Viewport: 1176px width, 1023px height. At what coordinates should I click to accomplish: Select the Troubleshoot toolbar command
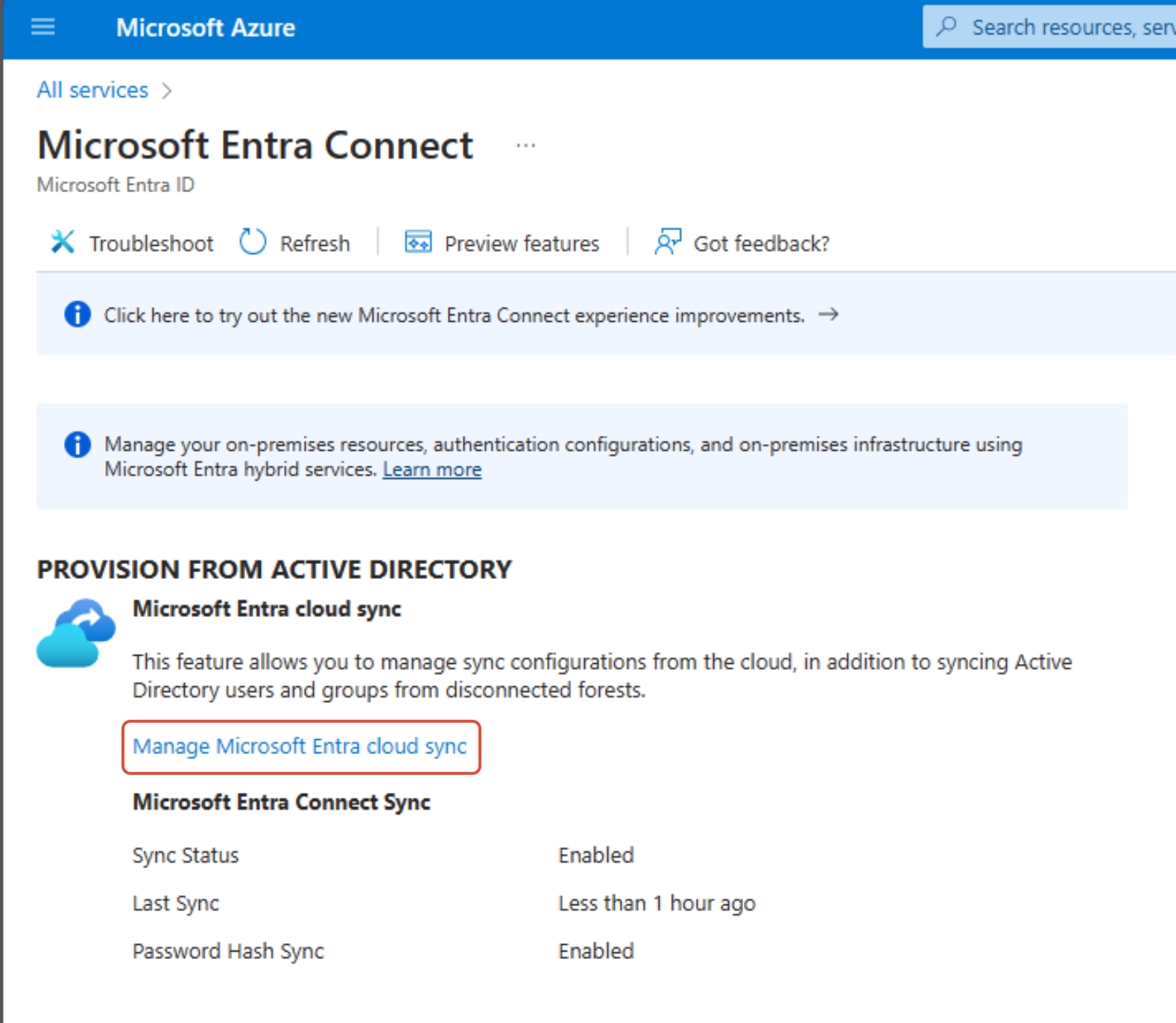tap(132, 243)
